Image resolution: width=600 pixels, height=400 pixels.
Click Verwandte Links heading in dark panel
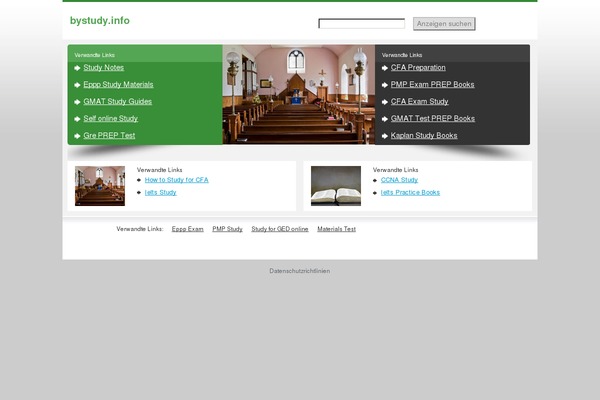click(x=402, y=55)
